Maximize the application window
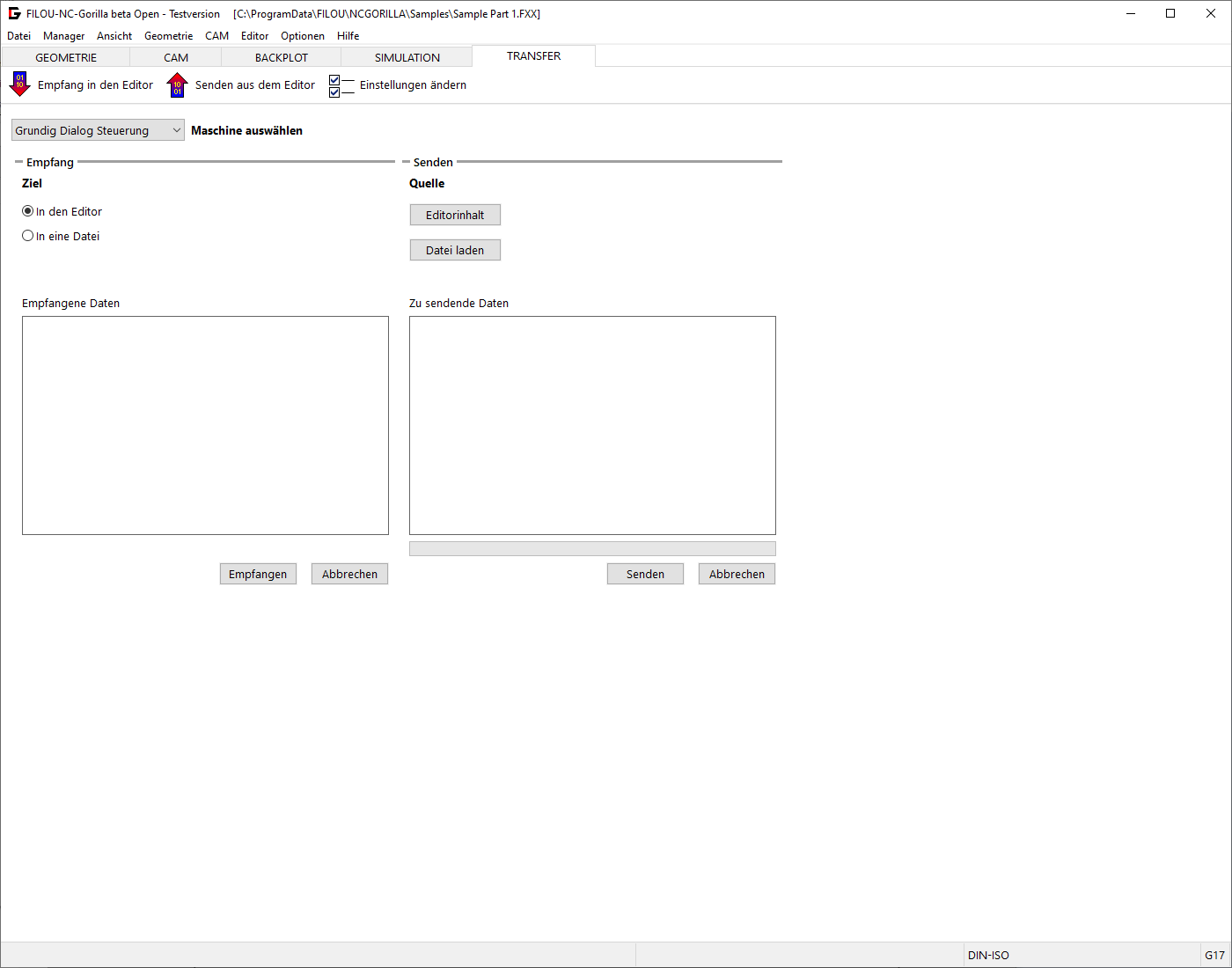 coord(1170,13)
